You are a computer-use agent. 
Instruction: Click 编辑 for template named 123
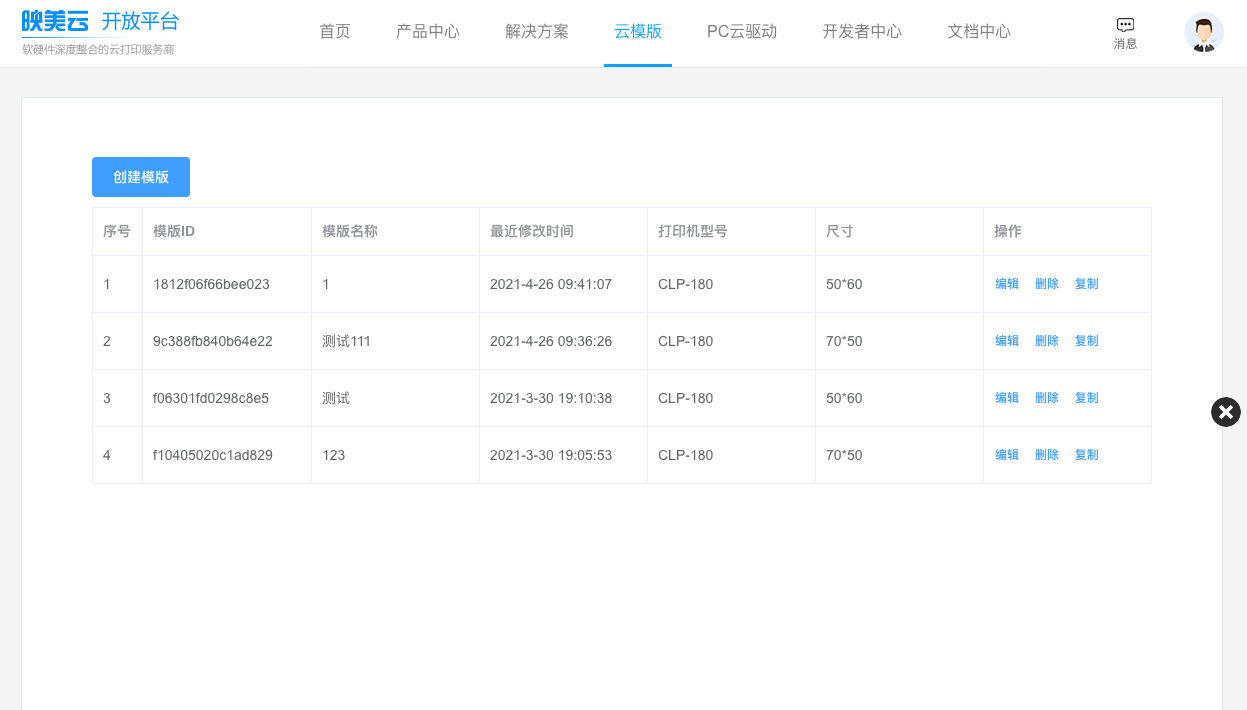tap(1007, 455)
